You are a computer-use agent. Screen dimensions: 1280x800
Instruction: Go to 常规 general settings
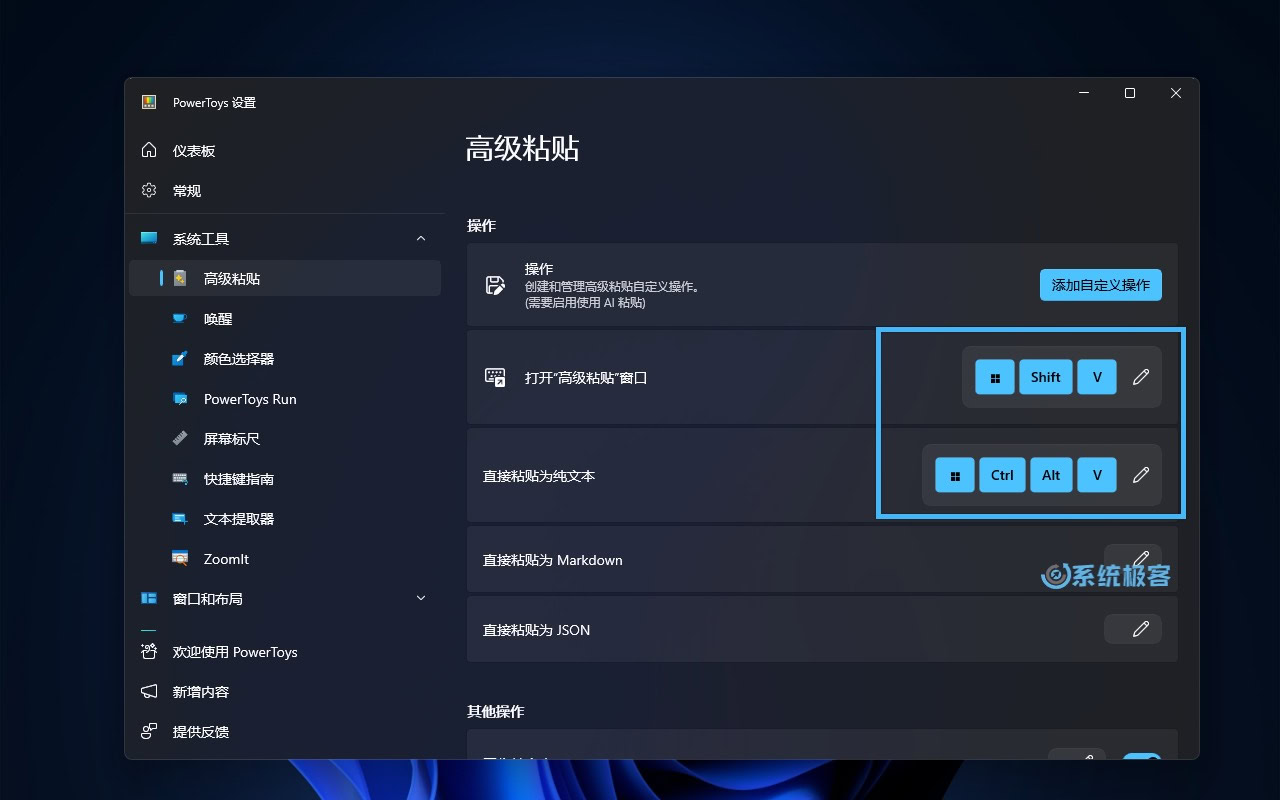285,190
